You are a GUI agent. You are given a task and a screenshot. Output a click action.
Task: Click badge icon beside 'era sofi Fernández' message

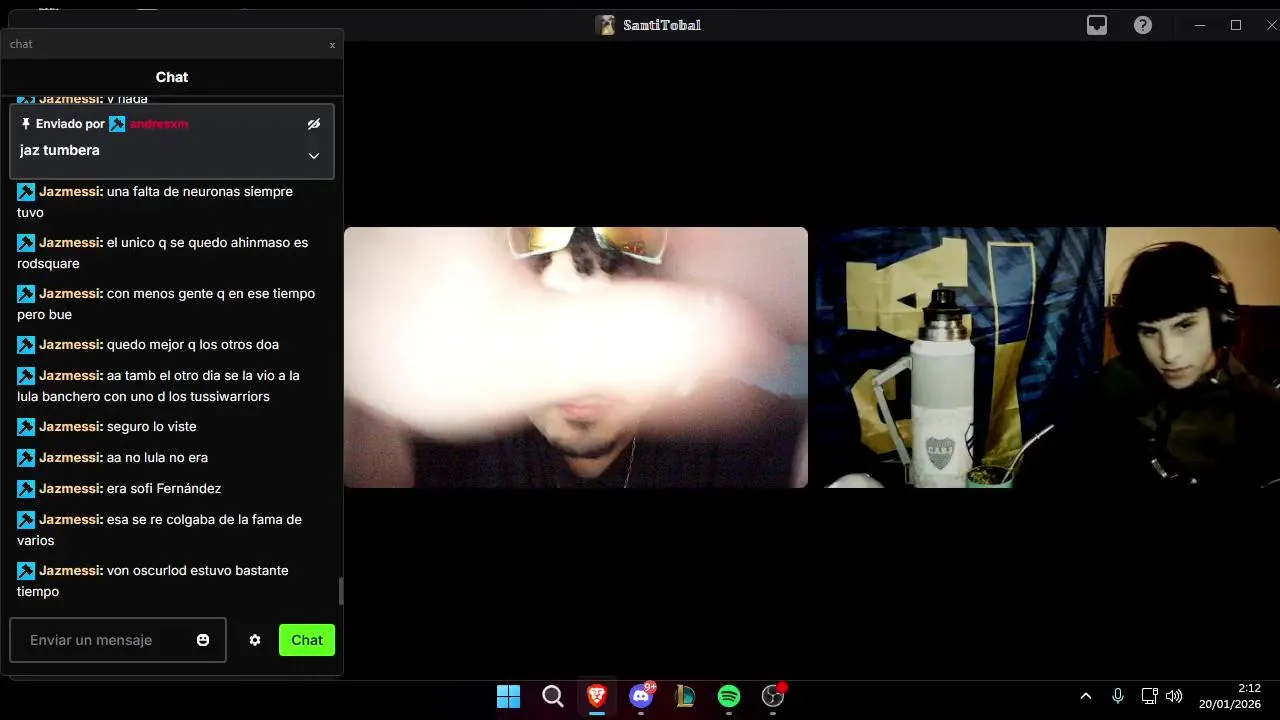(26, 489)
